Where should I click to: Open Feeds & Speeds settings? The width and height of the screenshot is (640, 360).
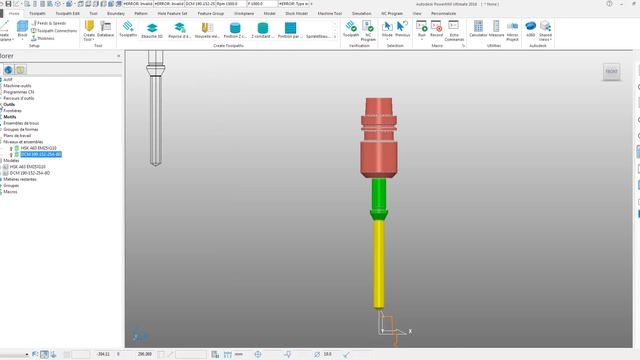tap(49, 23)
